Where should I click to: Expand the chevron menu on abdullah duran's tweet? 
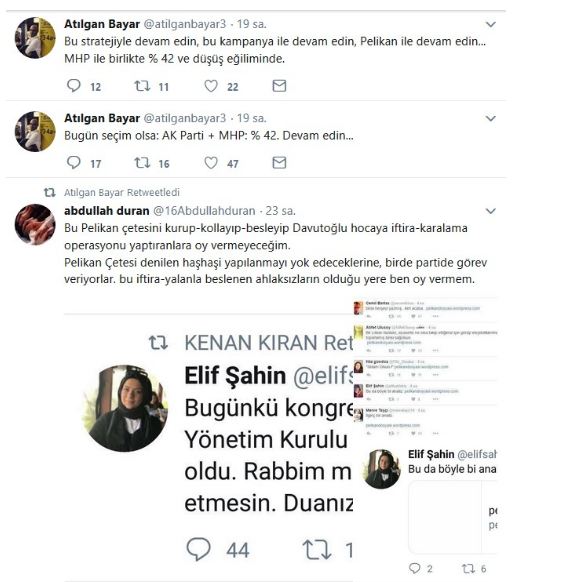491,211
